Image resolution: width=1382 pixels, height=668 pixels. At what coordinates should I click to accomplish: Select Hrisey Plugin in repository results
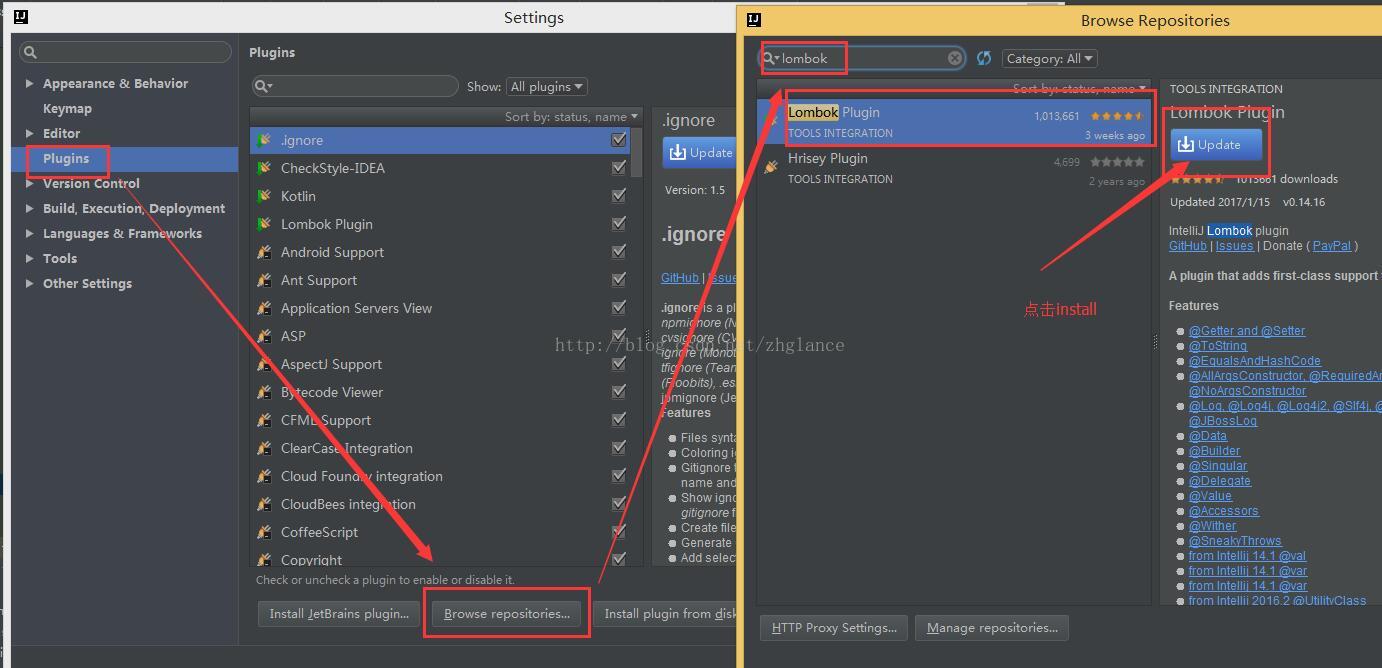click(953, 168)
